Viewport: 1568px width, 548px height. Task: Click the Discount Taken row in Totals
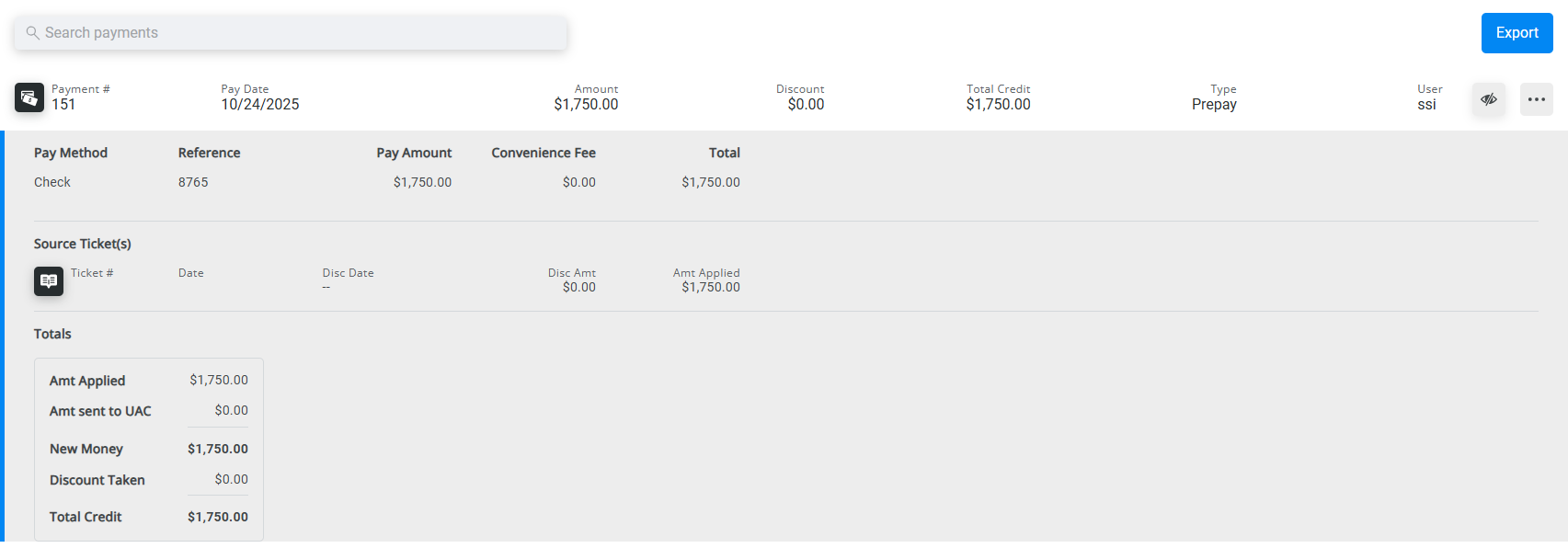pos(97,480)
